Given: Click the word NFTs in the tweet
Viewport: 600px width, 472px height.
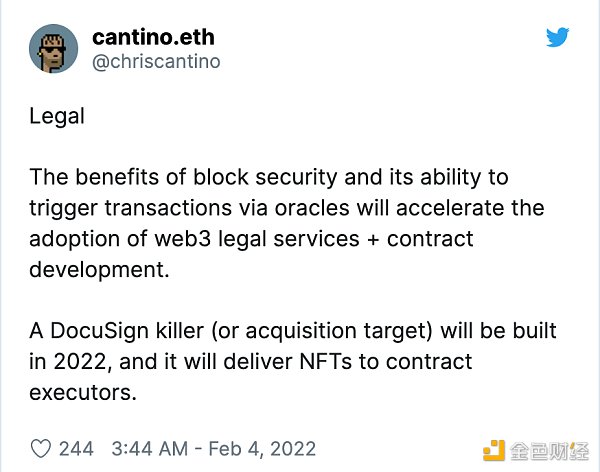Looking at the screenshot, I should [x=325, y=361].
